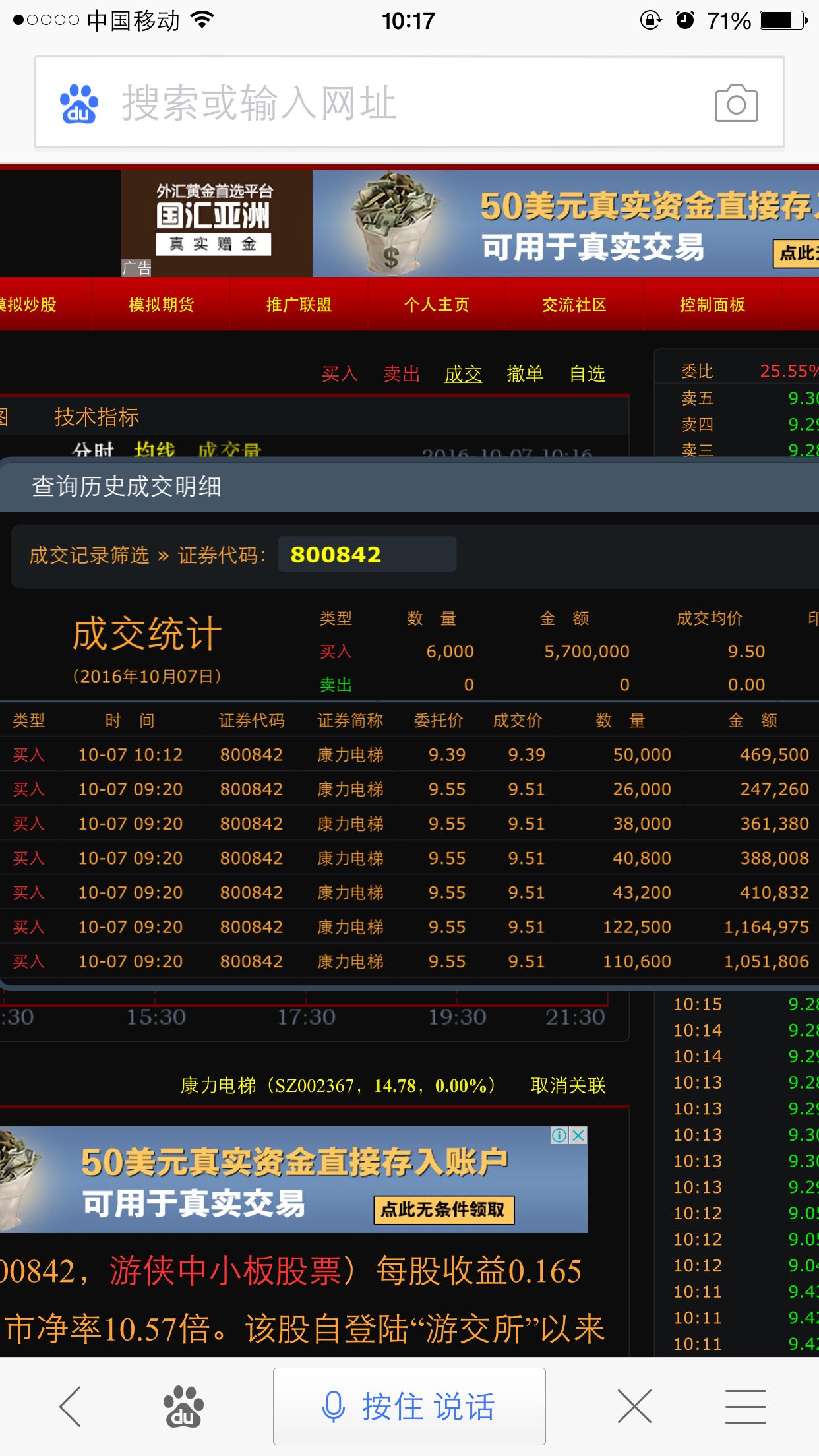Tap the Baidu paw logo in address bar

click(x=79, y=104)
